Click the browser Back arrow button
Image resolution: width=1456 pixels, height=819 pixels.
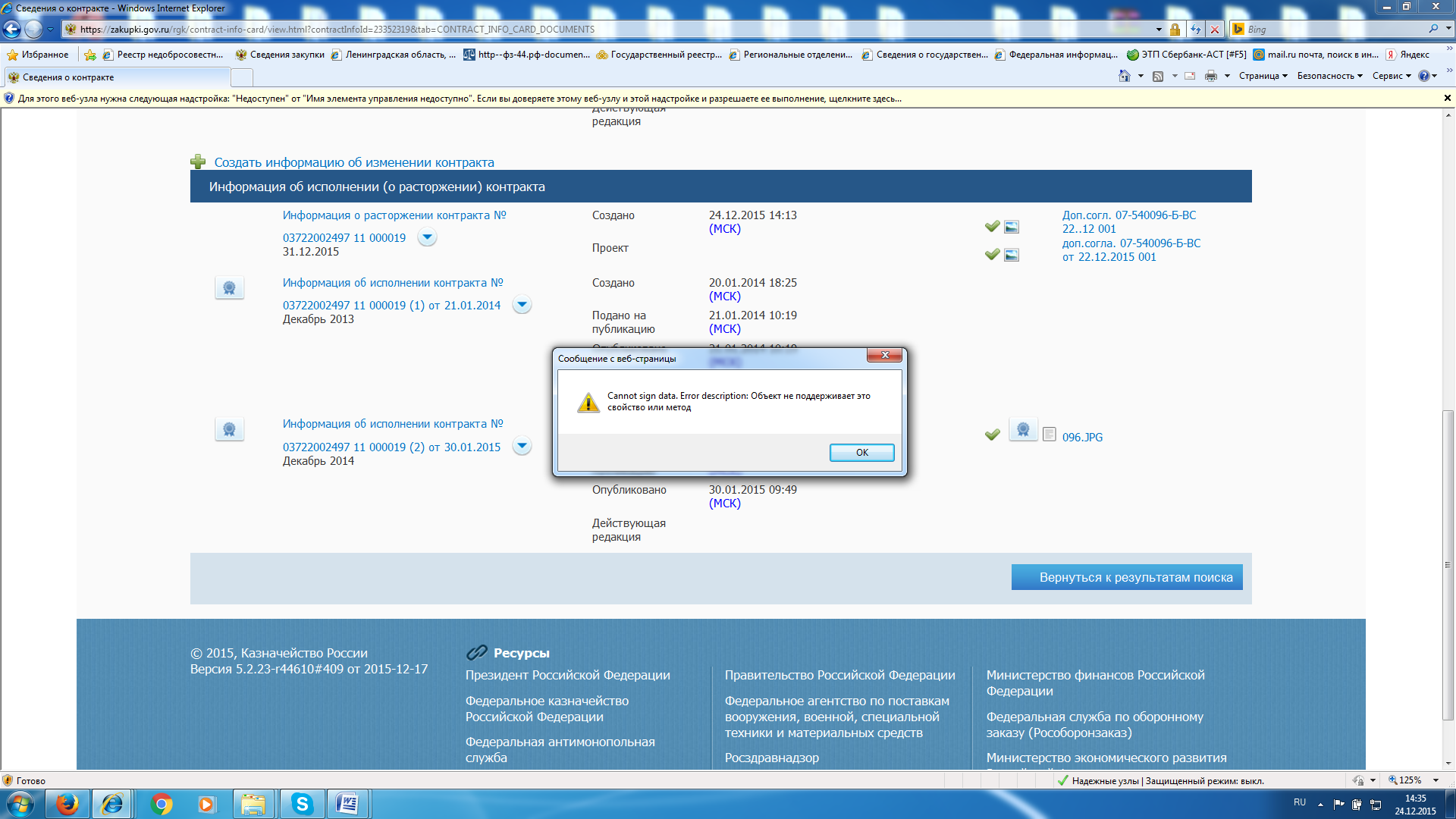coord(12,30)
